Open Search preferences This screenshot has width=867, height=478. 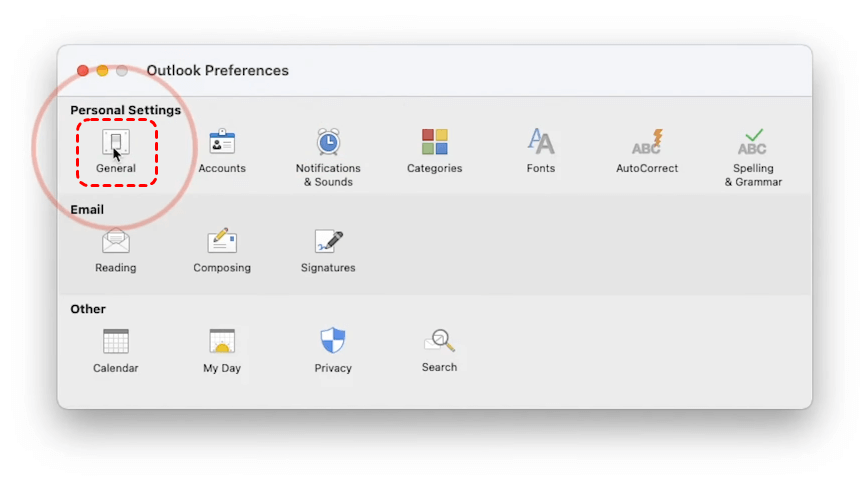[439, 342]
